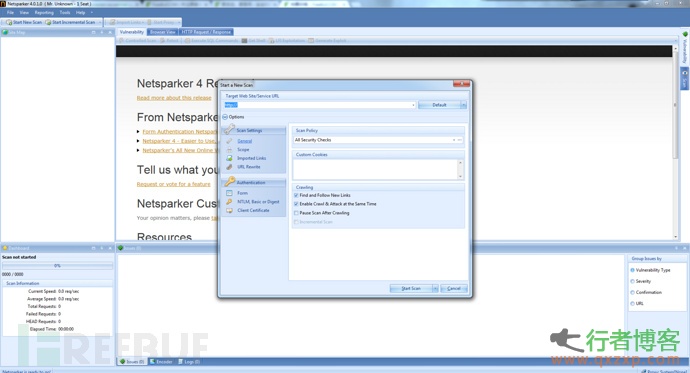Switch to HTTP Request / Response tab
The image size is (690, 373).
(206, 32)
